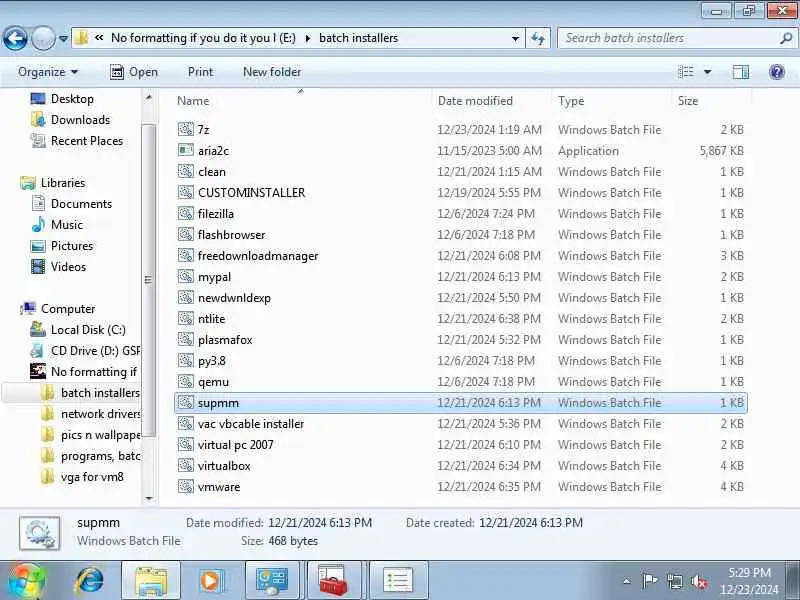This screenshot has height=600, width=800.
Task: Click the Forward navigation arrow
Action: tap(43, 38)
